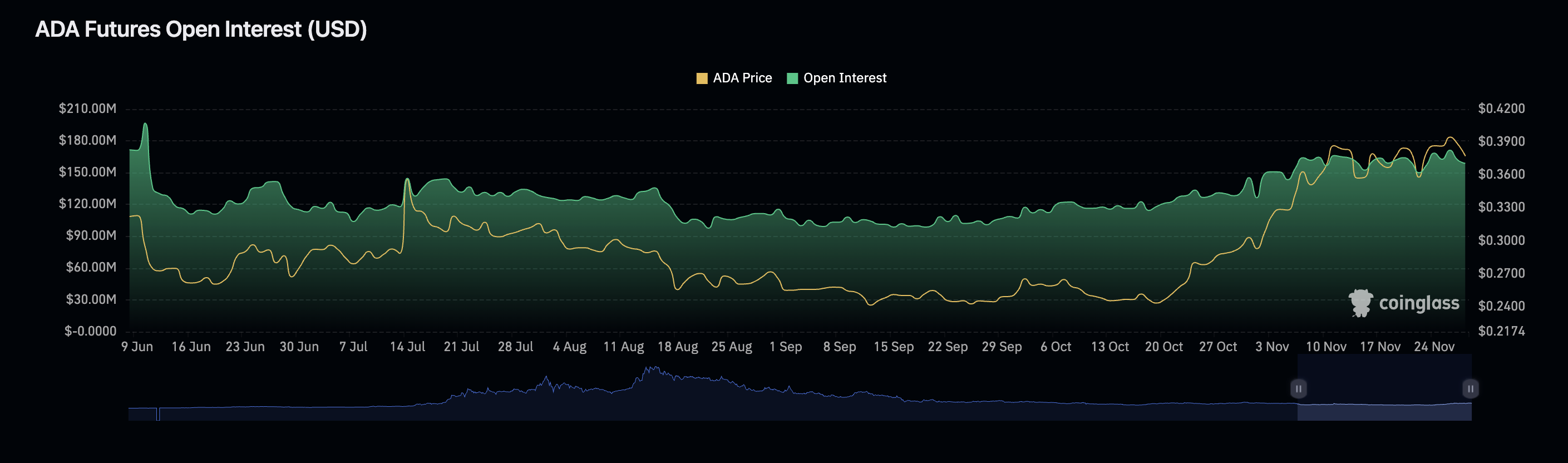Click the 22 Sep date label
Image resolution: width=1568 pixels, height=463 pixels.
coord(948,347)
